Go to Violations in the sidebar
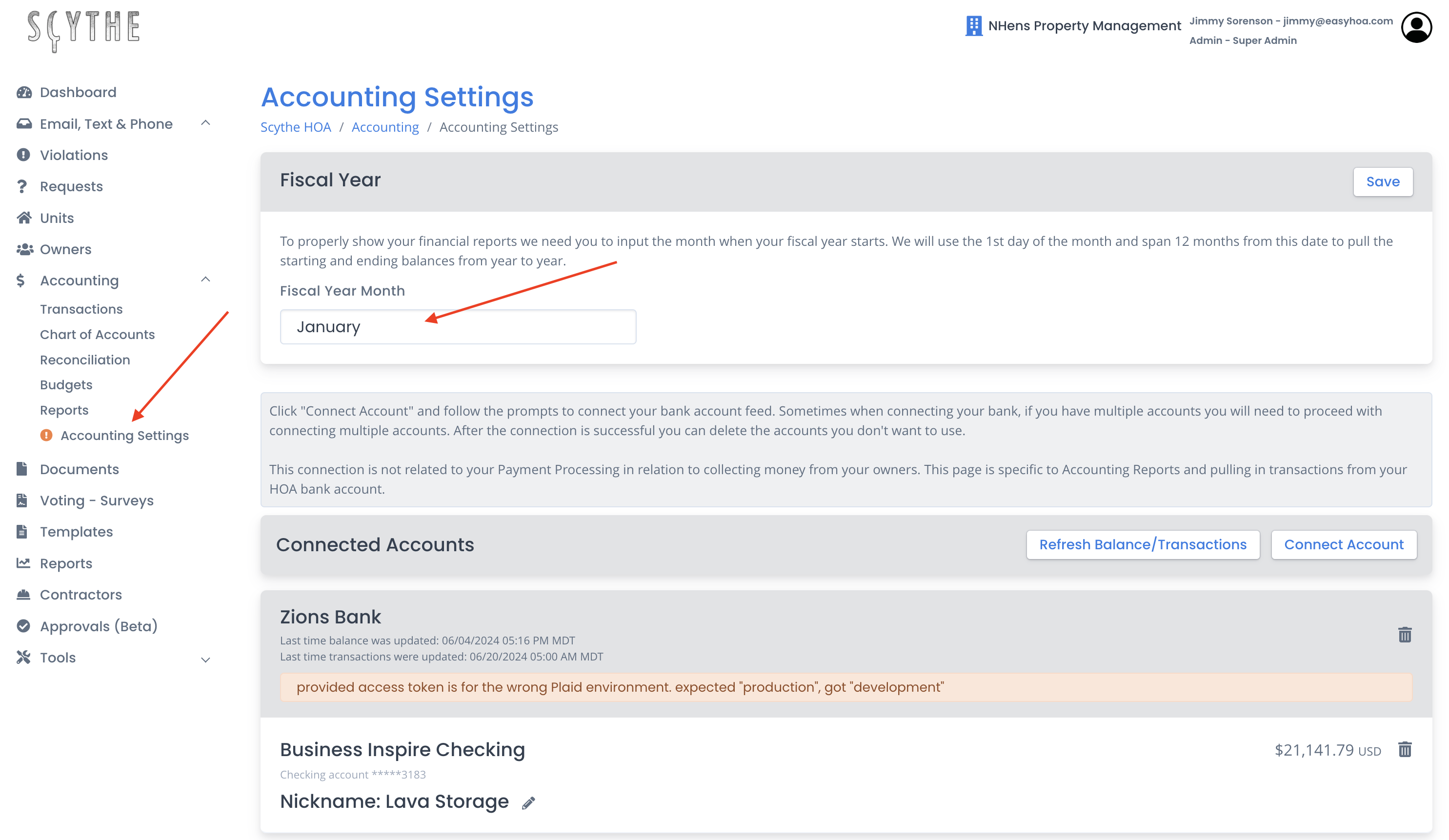Viewport: 1449px width, 840px height. (x=74, y=155)
